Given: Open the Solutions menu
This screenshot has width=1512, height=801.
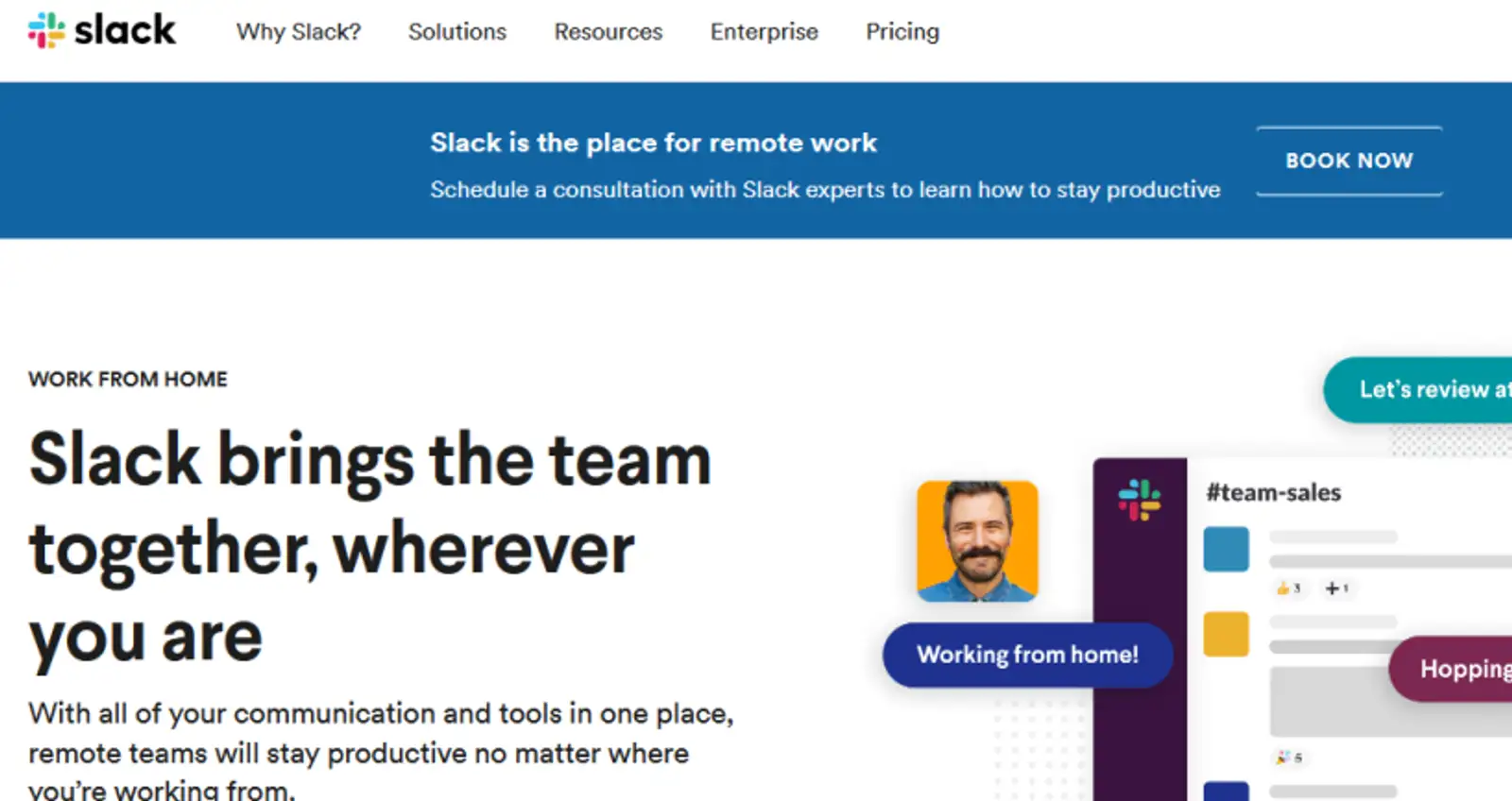Looking at the screenshot, I should (457, 31).
